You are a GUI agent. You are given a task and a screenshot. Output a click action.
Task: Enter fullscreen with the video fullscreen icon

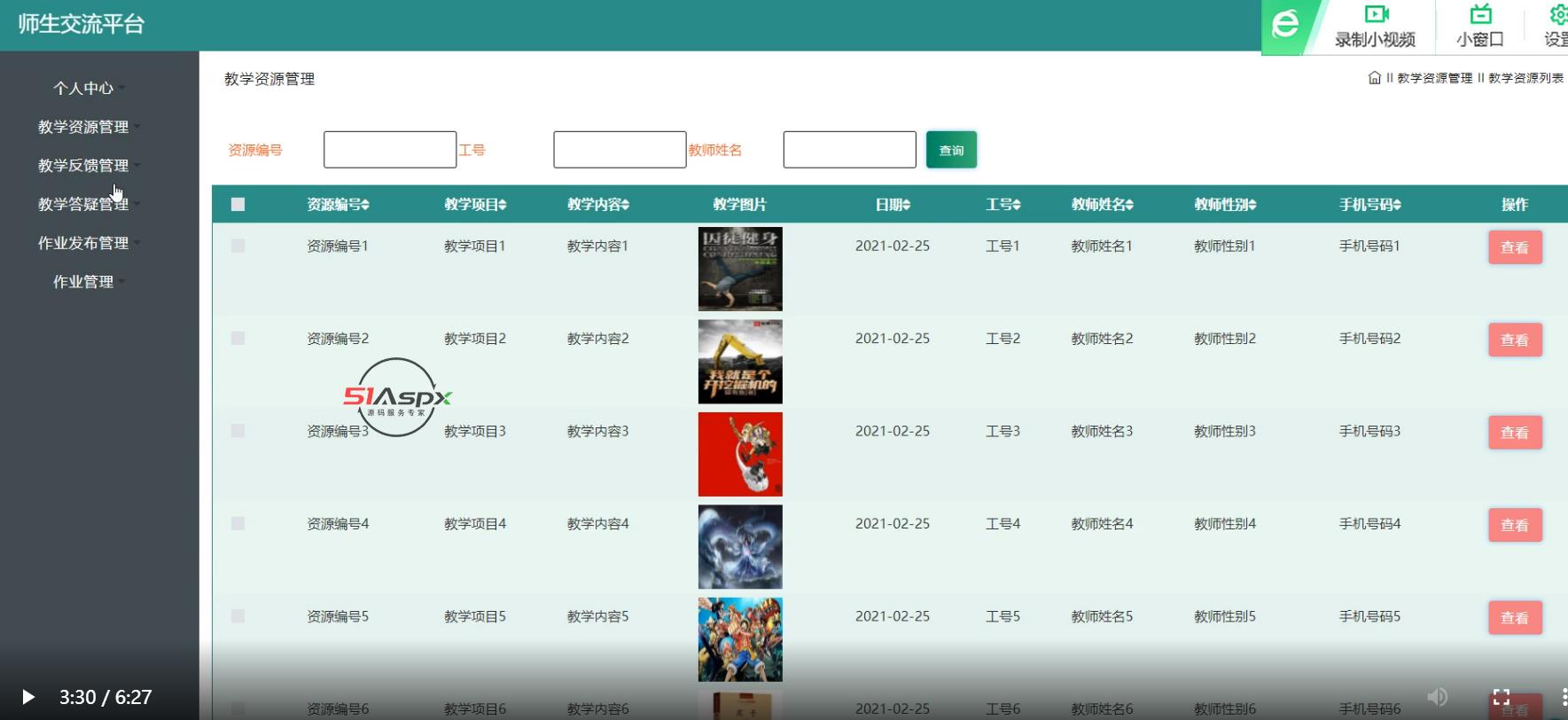[x=1502, y=697]
